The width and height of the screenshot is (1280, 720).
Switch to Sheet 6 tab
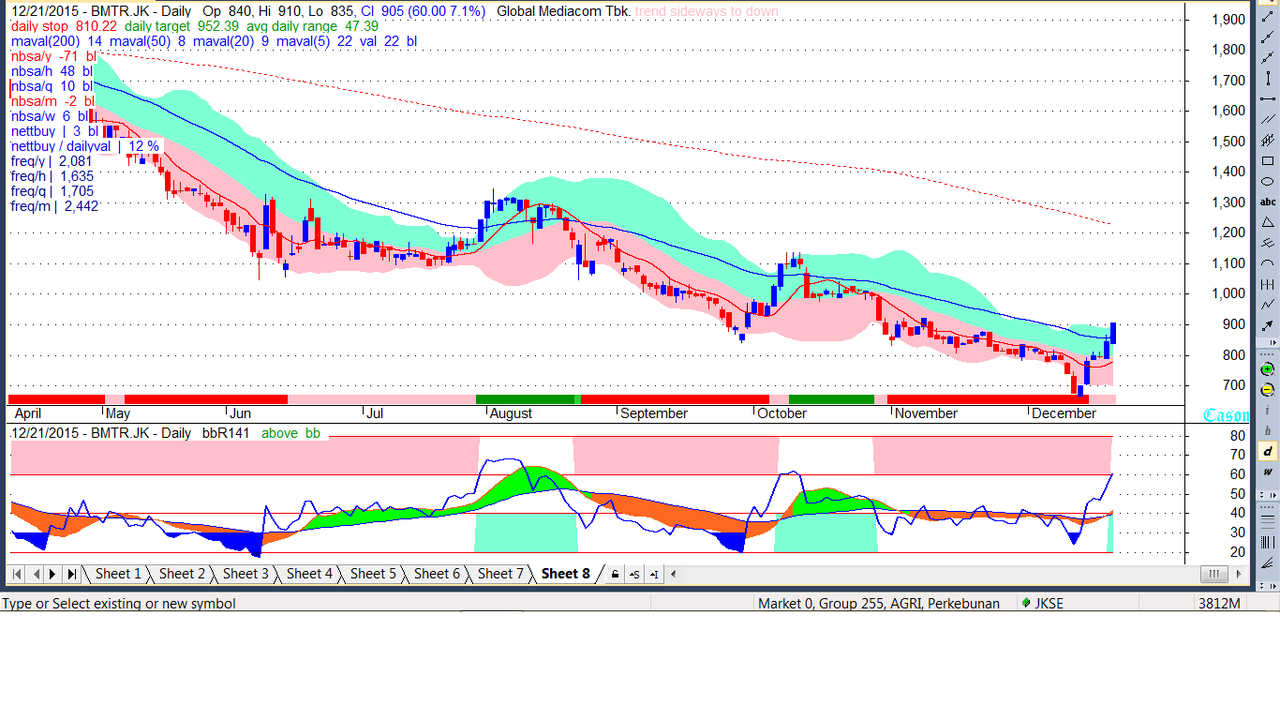(x=437, y=574)
